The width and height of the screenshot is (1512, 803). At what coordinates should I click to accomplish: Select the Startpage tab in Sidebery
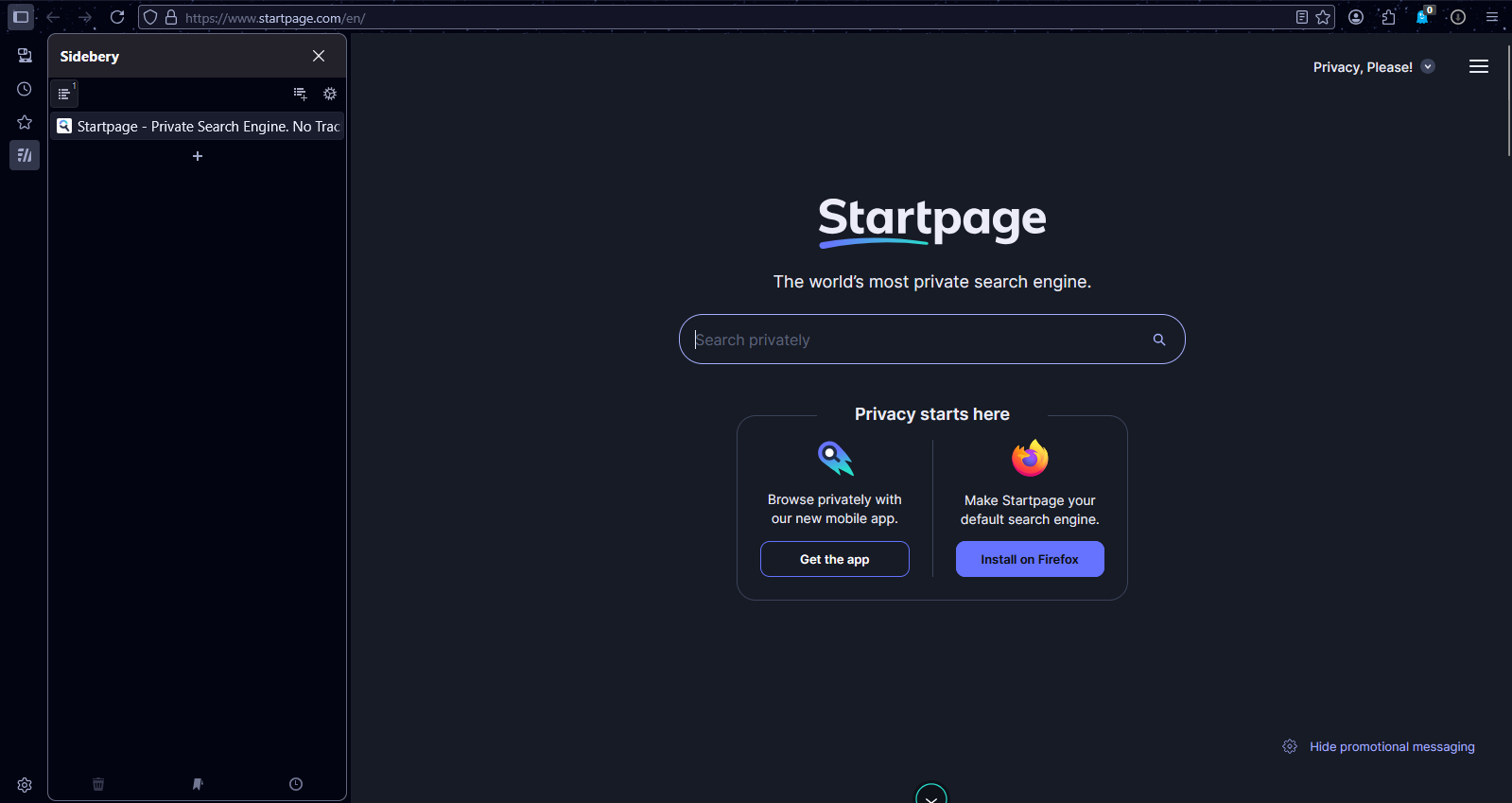198,127
